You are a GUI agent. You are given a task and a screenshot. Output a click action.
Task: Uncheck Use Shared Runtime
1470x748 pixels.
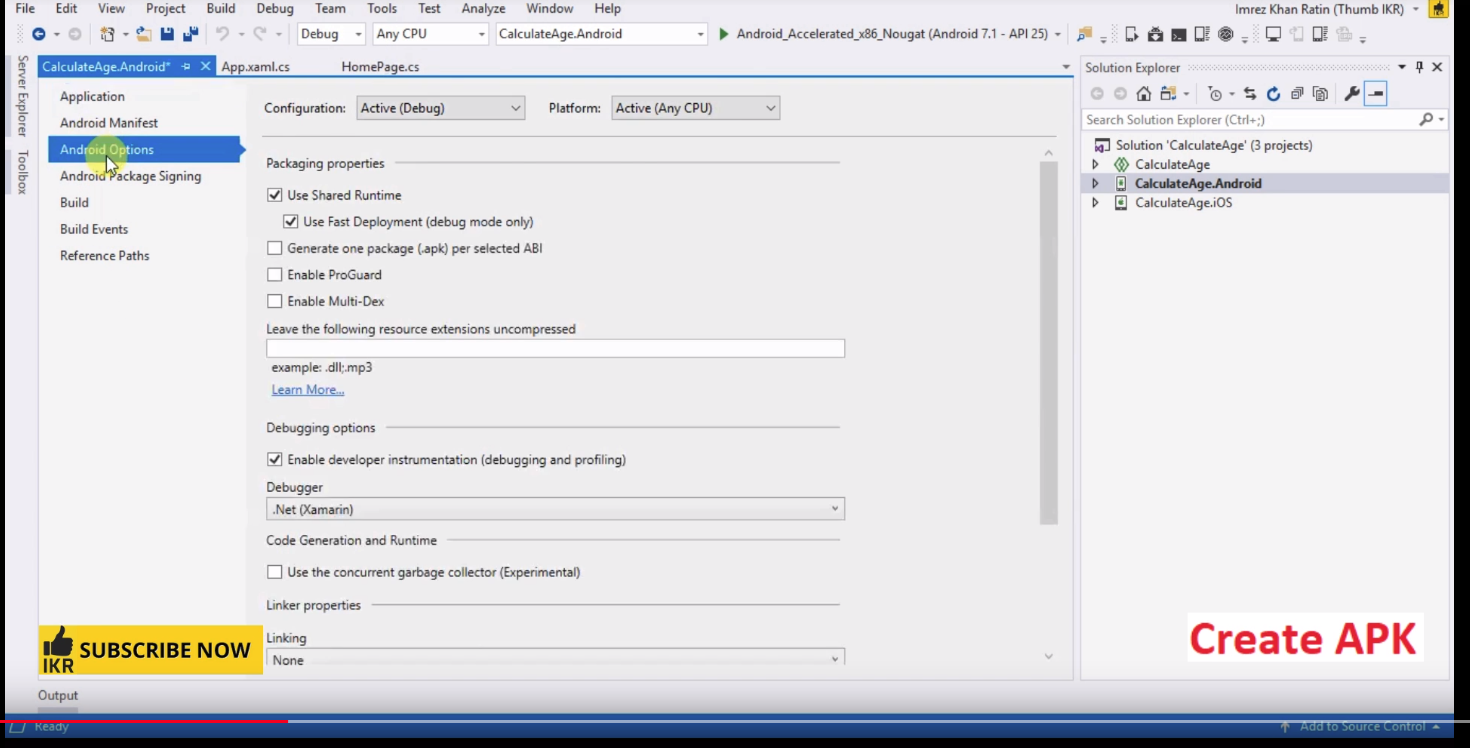[275, 195]
